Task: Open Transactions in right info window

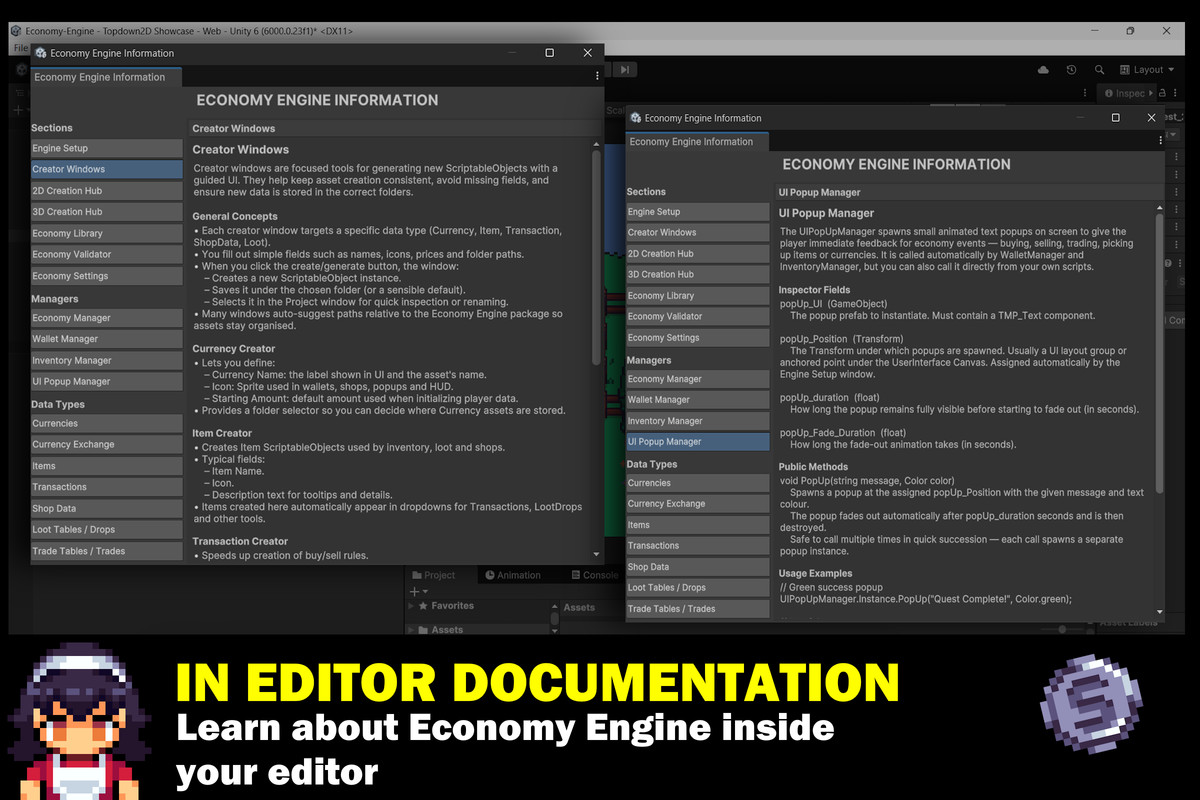Action: [x=698, y=546]
